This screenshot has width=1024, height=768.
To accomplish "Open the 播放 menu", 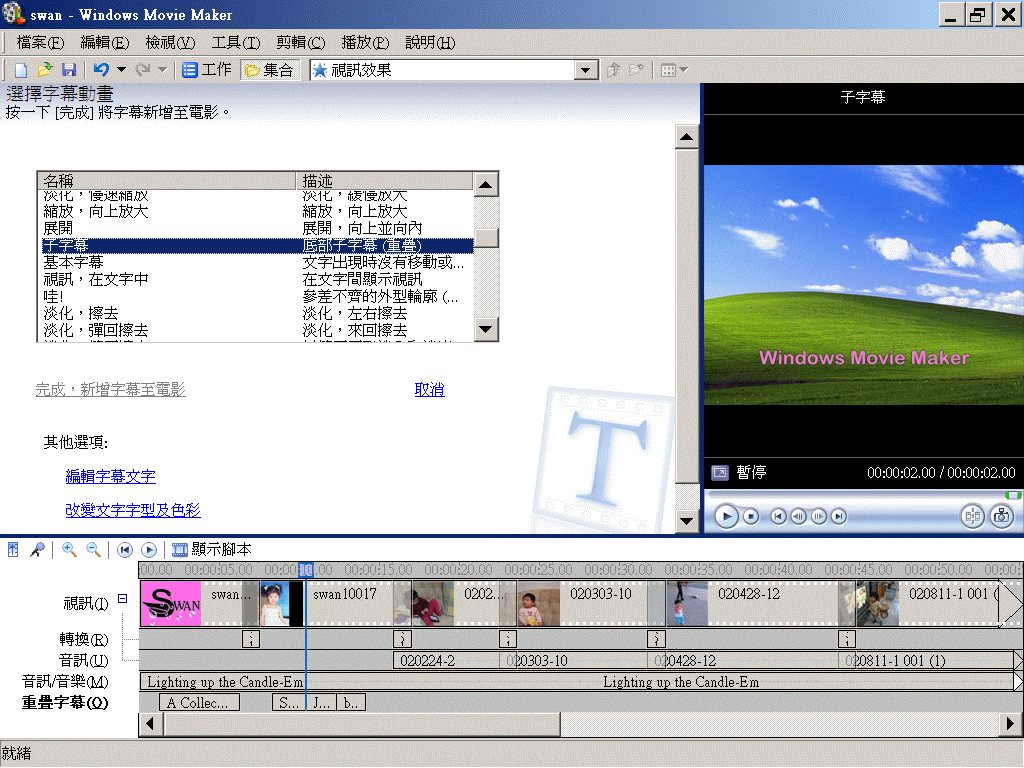I will [x=364, y=43].
